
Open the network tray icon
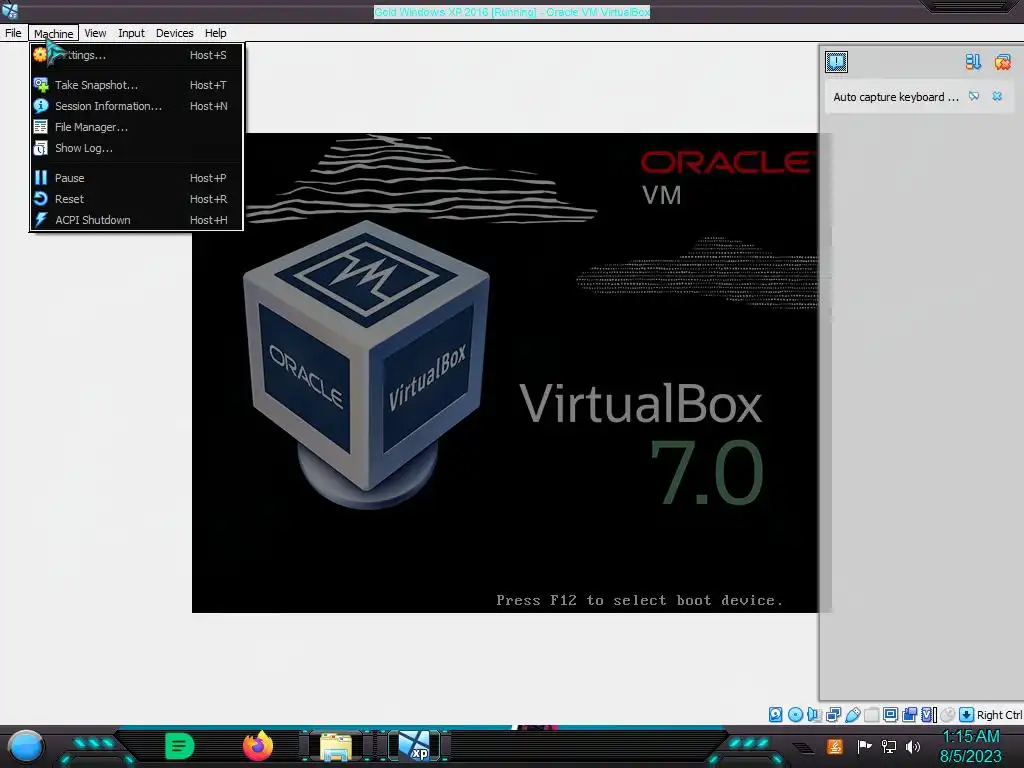(x=889, y=746)
